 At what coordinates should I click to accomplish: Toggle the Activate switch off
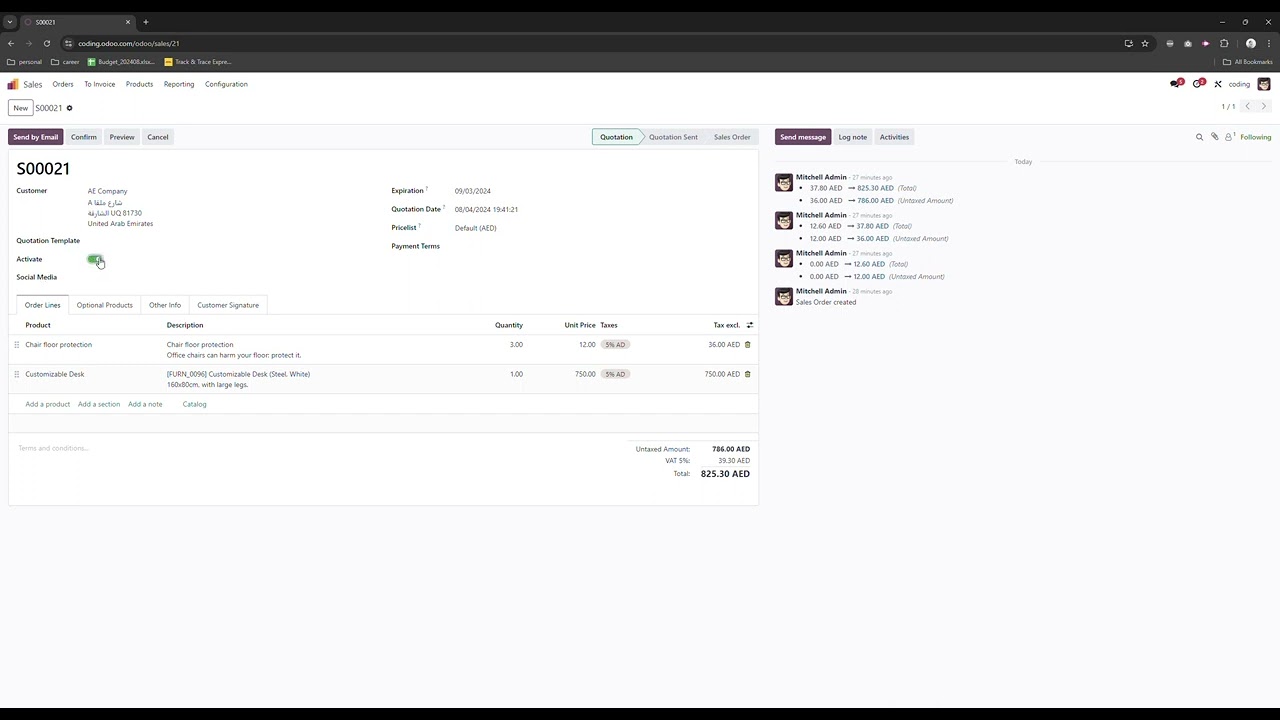(x=95, y=259)
